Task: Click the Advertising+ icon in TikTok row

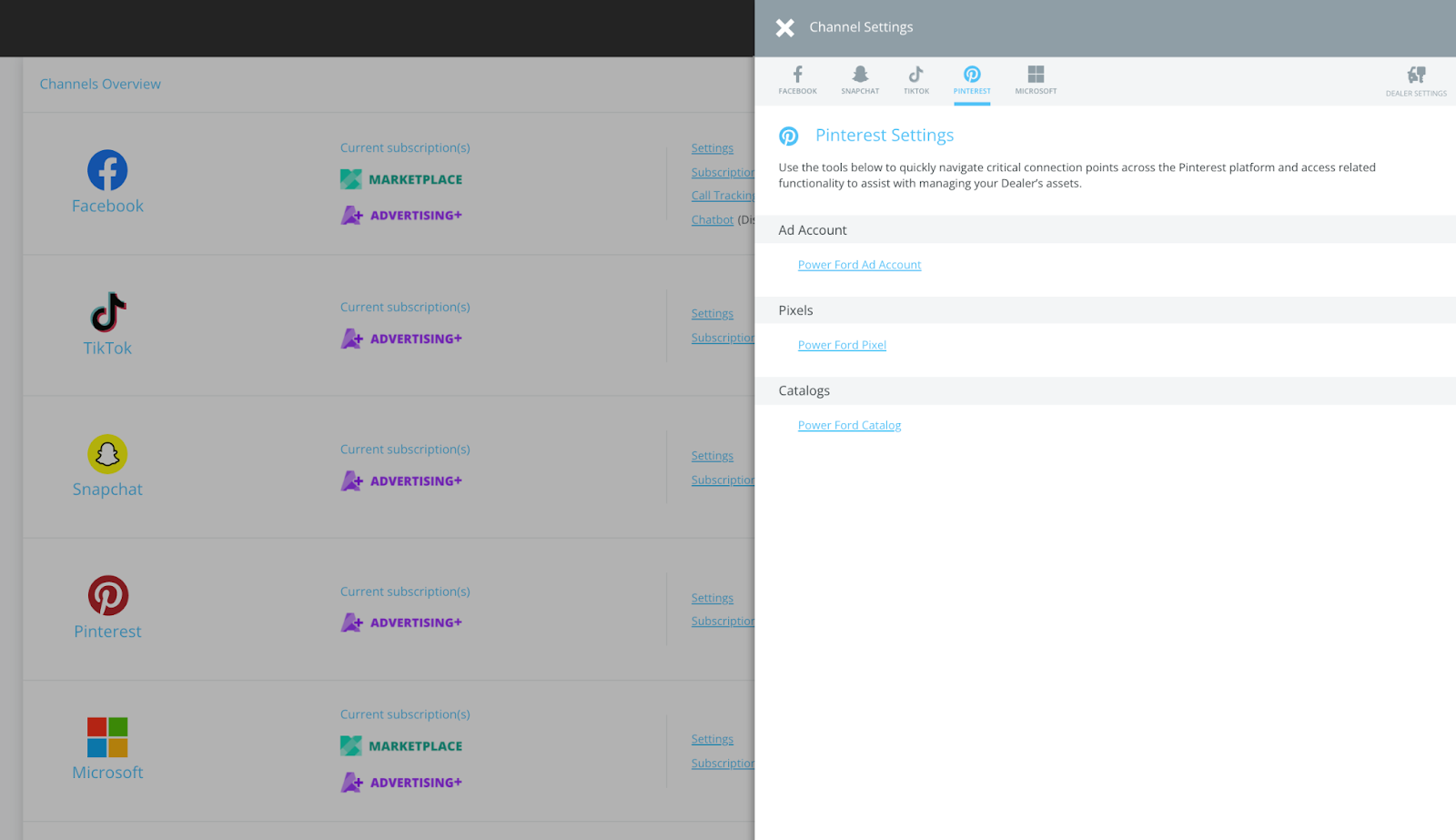Action: click(352, 339)
